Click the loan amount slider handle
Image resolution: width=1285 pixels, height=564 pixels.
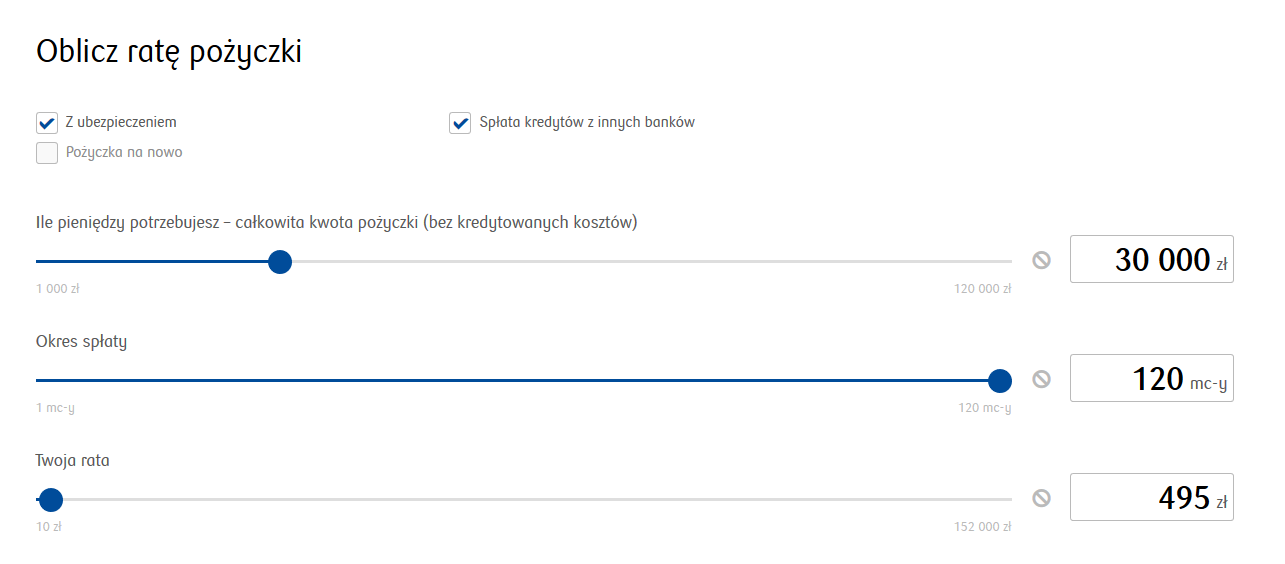pyautogui.click(x=280, y=262)
